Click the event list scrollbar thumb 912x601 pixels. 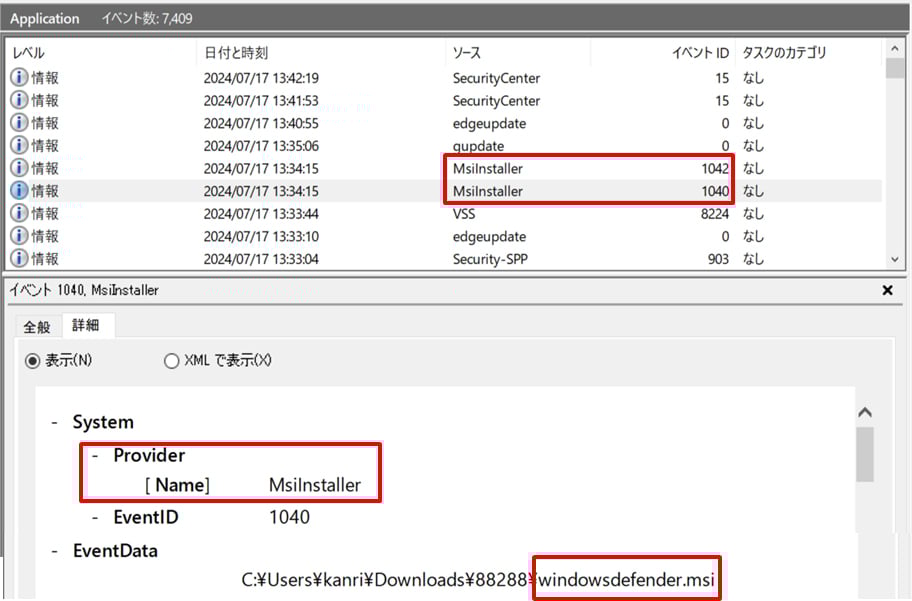tap(895, 69)
